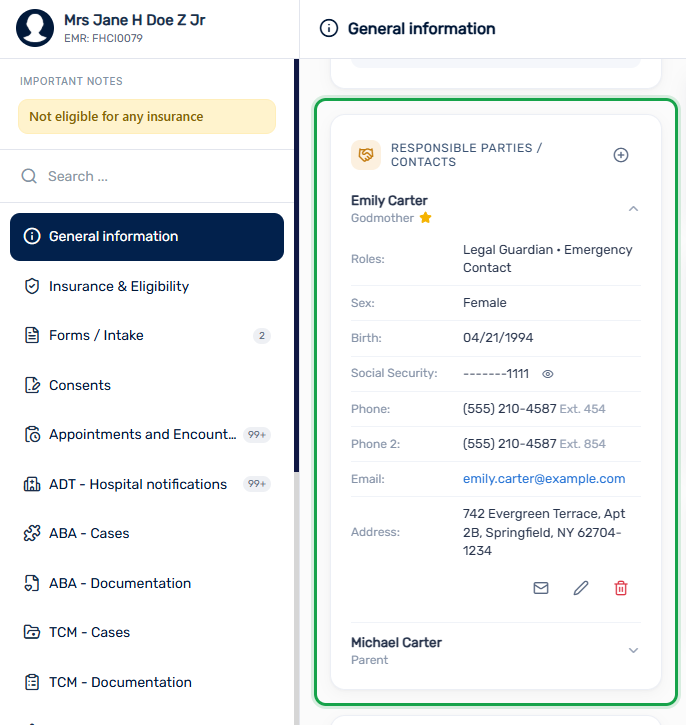Open General information section
Image resolution: width=686 pixels, height=725 pixels.
(x=147, y=237)
